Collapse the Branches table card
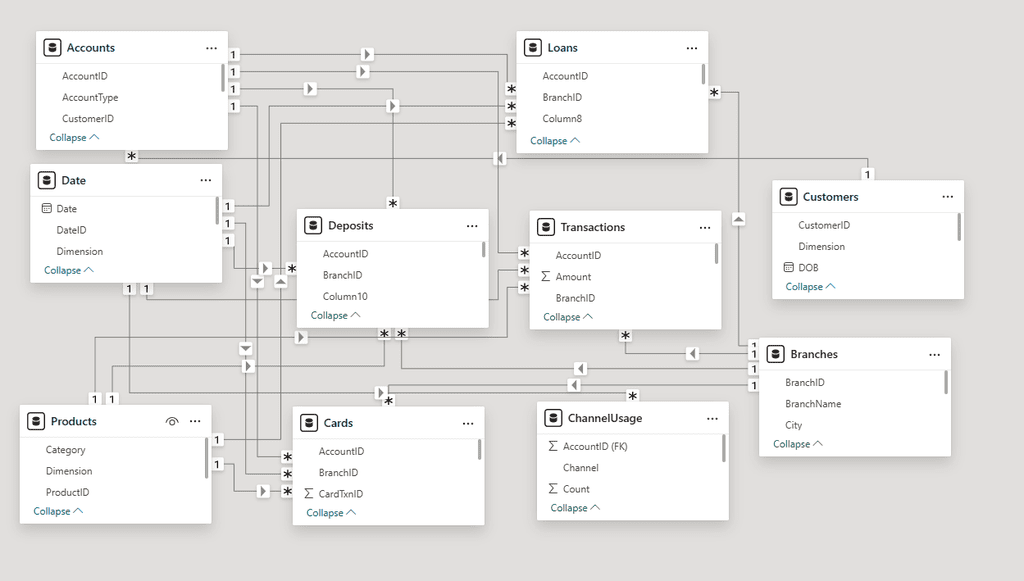The image size is (1024, 581). [x=797, y=444]
